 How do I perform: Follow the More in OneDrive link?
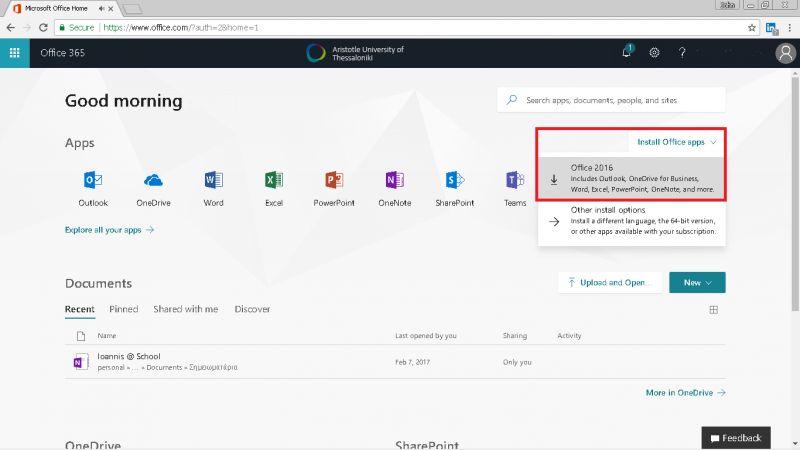point(685,393)
